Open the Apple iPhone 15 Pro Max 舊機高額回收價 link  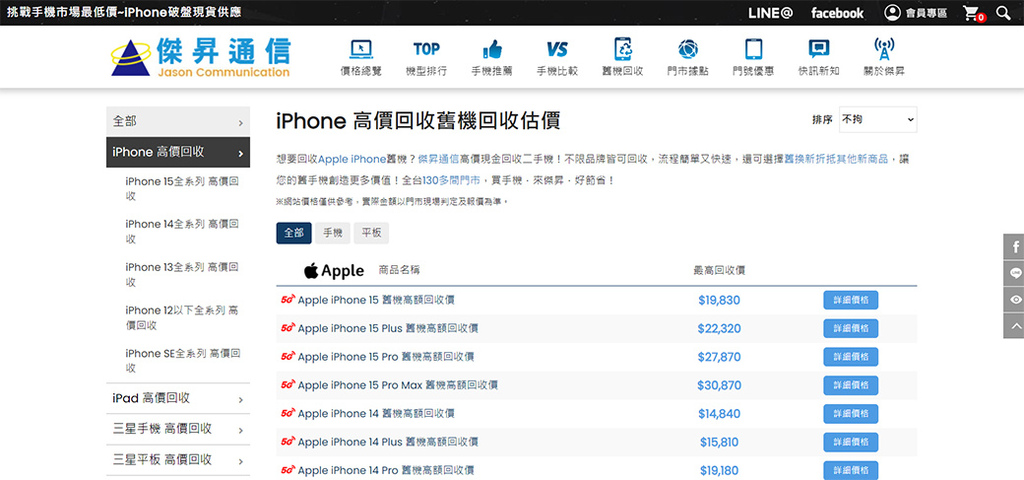(398, 385)
